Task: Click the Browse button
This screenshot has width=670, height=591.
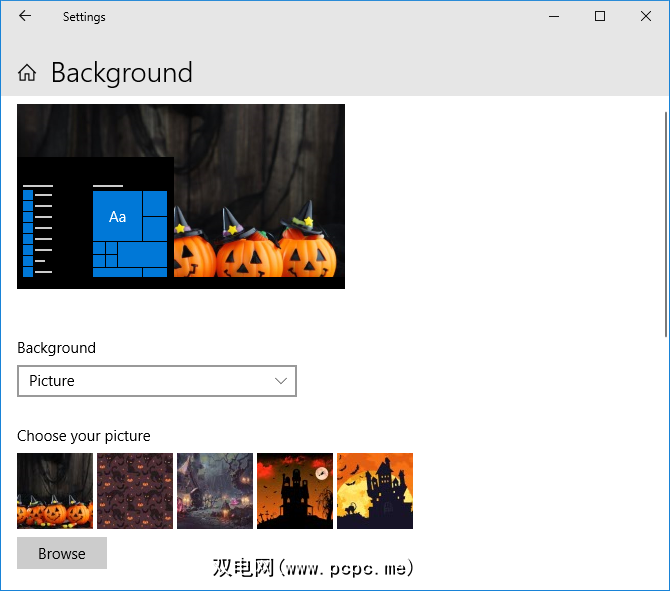Action: (62, 554)
